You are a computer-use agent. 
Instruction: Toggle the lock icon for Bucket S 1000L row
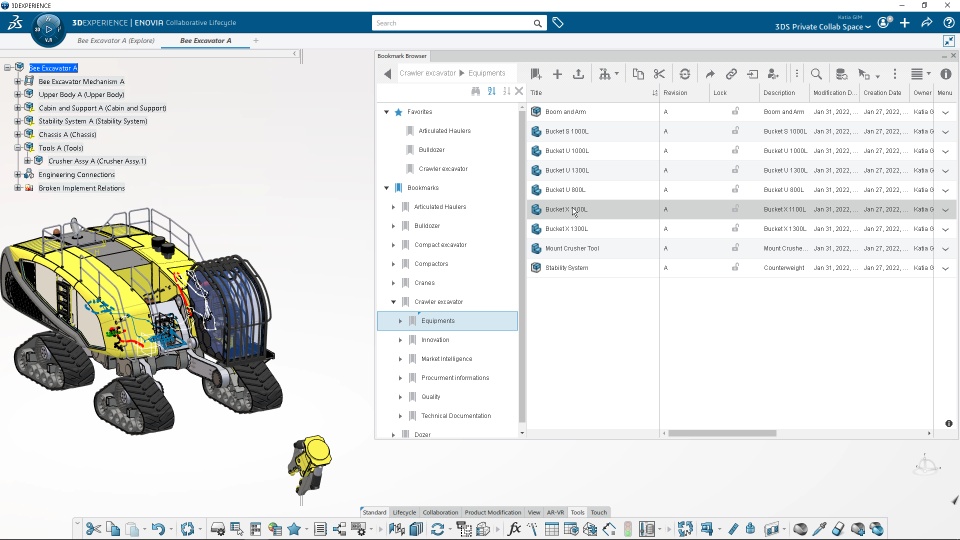[735, 131]
